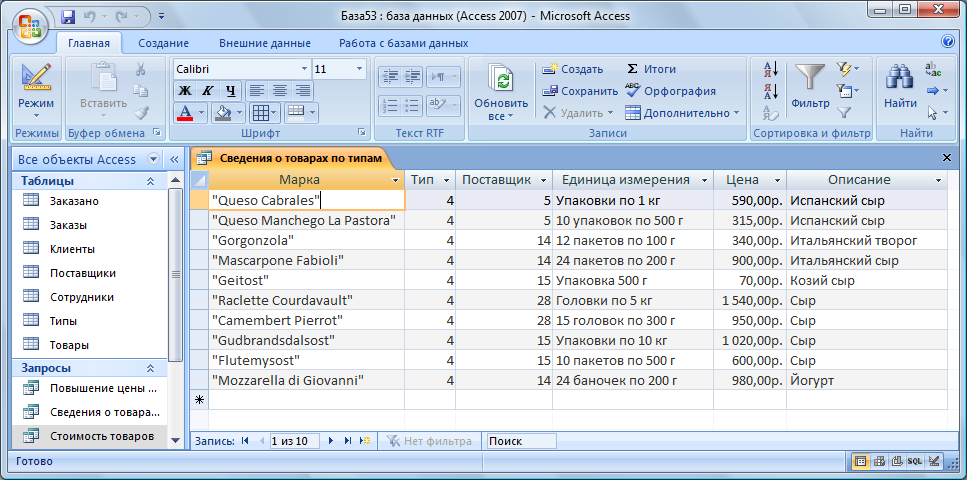Open the Поставщики table
Screen dimensions: 967x480
(83, 273)
